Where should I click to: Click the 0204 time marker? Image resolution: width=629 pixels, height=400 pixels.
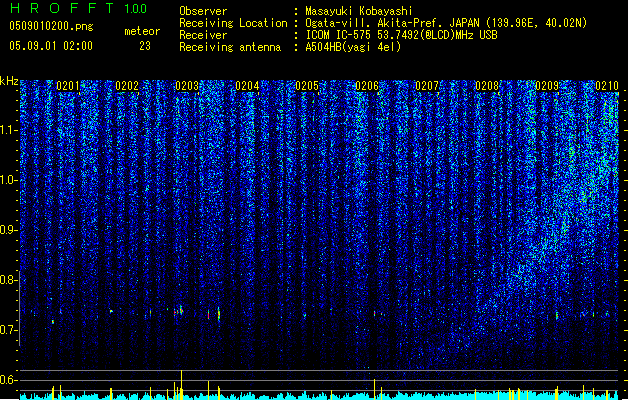coord(247,86)
